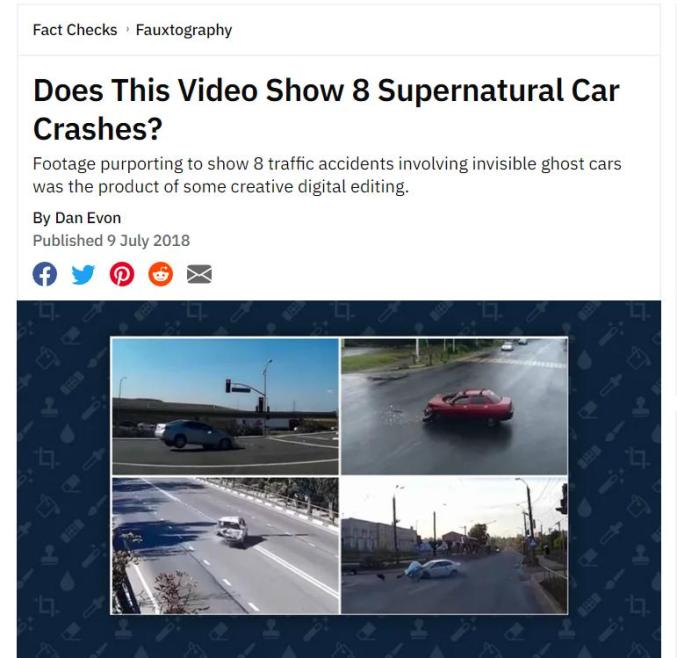This screenshot has height=658, width=677.
Task: Share article on Reddit
Action: (x=161, y=274)
